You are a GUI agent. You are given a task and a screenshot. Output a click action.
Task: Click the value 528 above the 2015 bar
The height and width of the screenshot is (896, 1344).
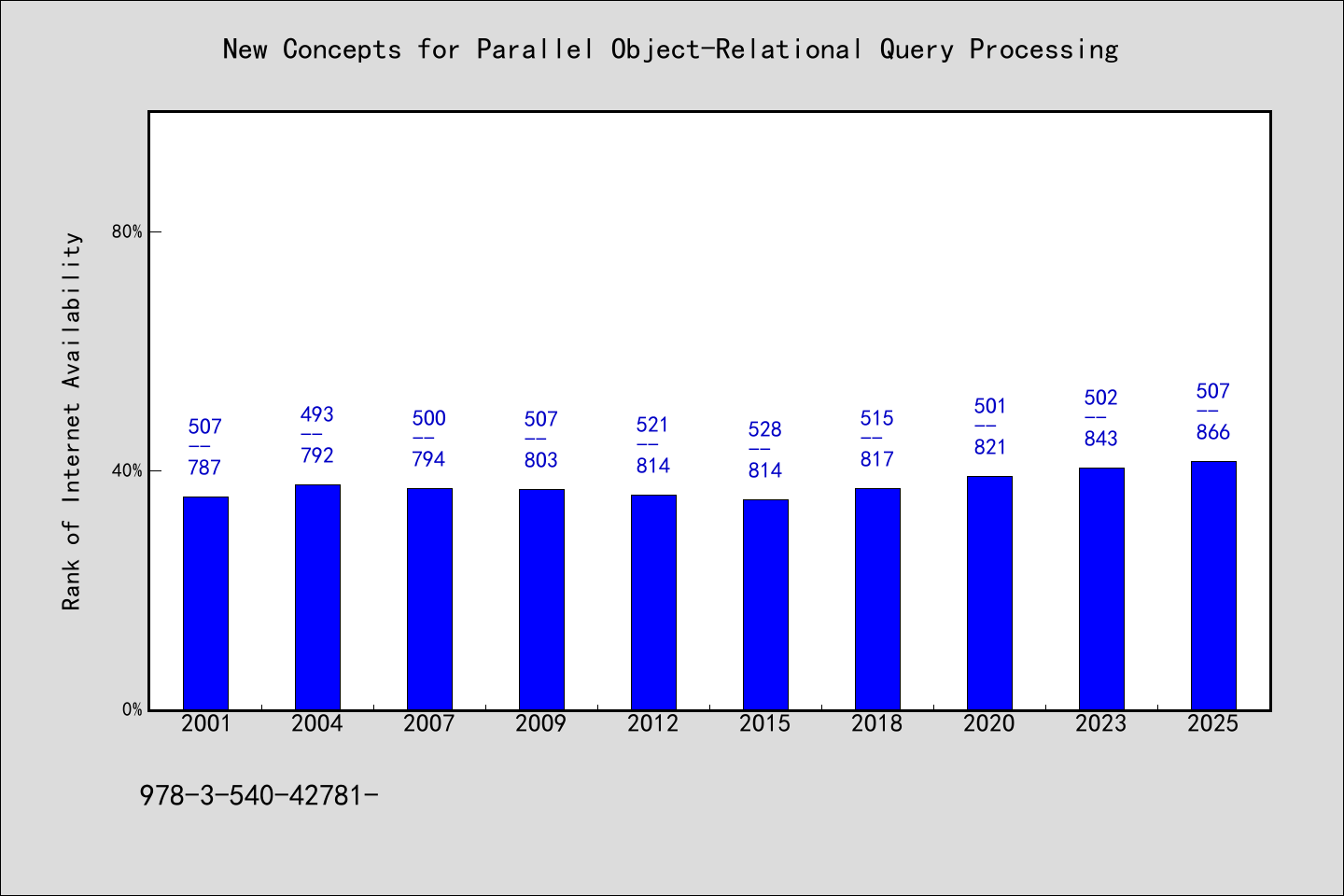point(765,429)
